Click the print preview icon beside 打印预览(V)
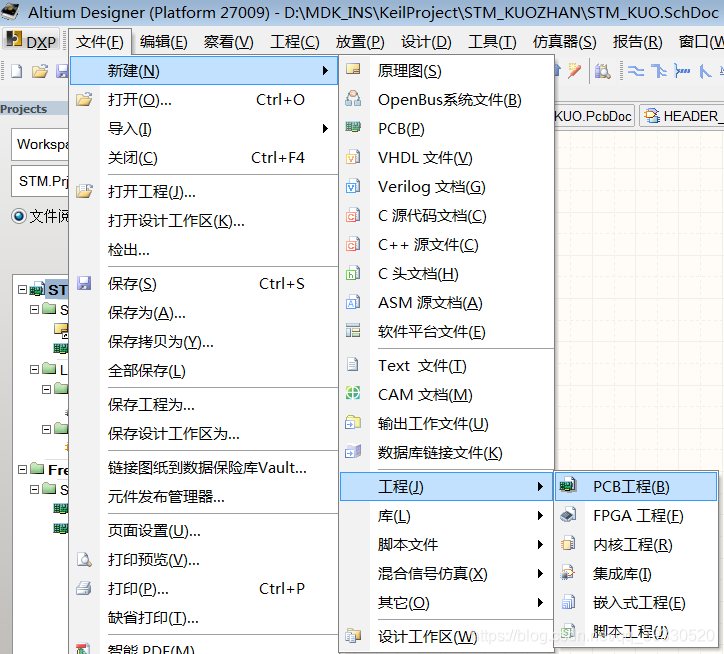This screenshot has width=724, height=654. (84, 559)
